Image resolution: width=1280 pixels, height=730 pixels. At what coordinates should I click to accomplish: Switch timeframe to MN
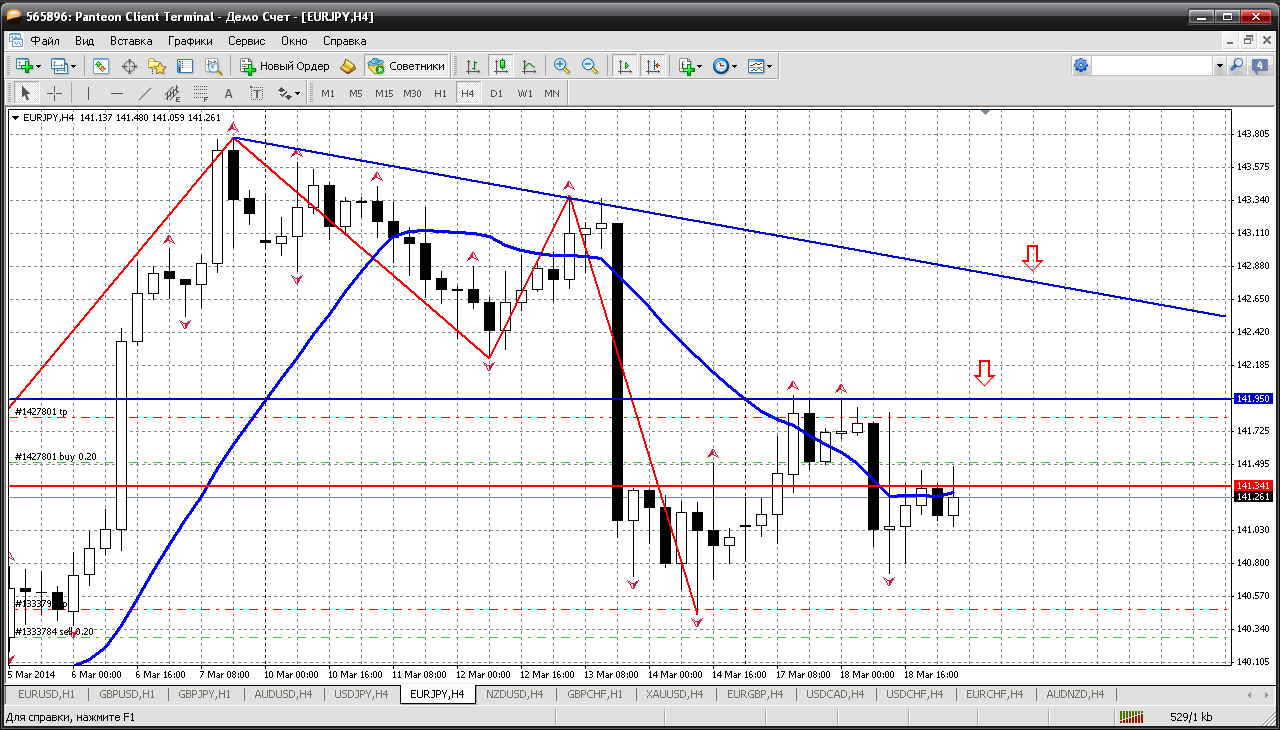(x=552, y=93)
